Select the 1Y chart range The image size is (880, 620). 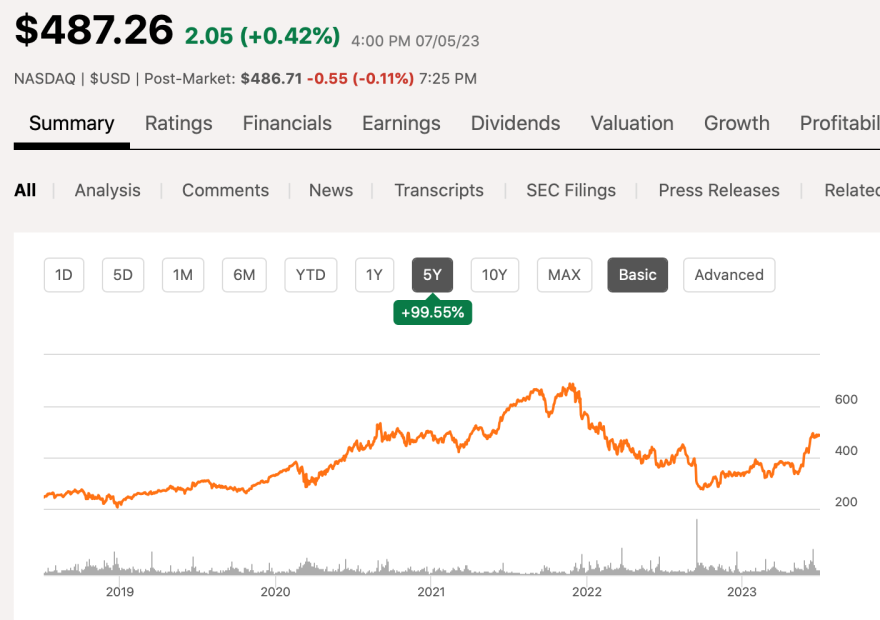click(374, 275)
